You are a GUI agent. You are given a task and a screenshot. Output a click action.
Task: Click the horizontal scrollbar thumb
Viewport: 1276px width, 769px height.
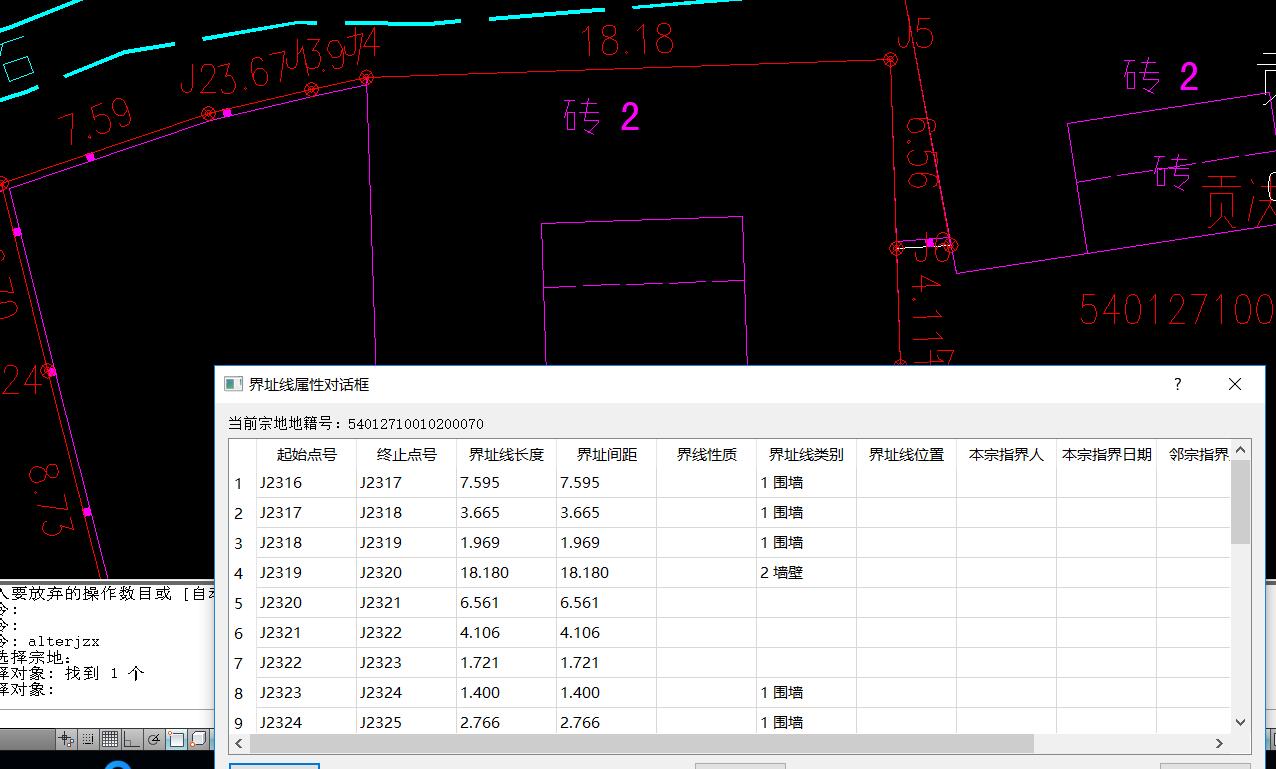click(x=641, y=743)
